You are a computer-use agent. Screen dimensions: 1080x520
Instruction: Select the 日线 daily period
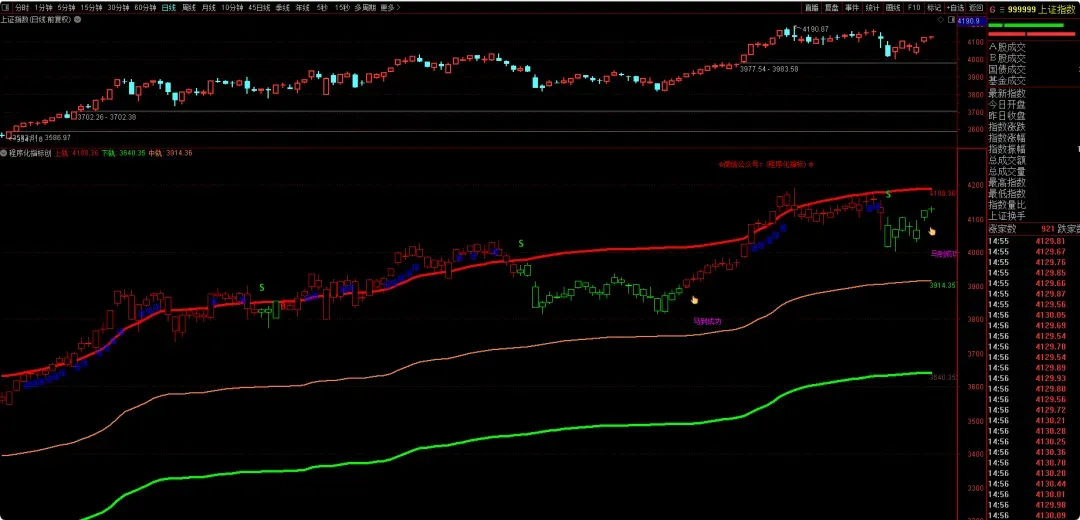[x=168, y=8]
